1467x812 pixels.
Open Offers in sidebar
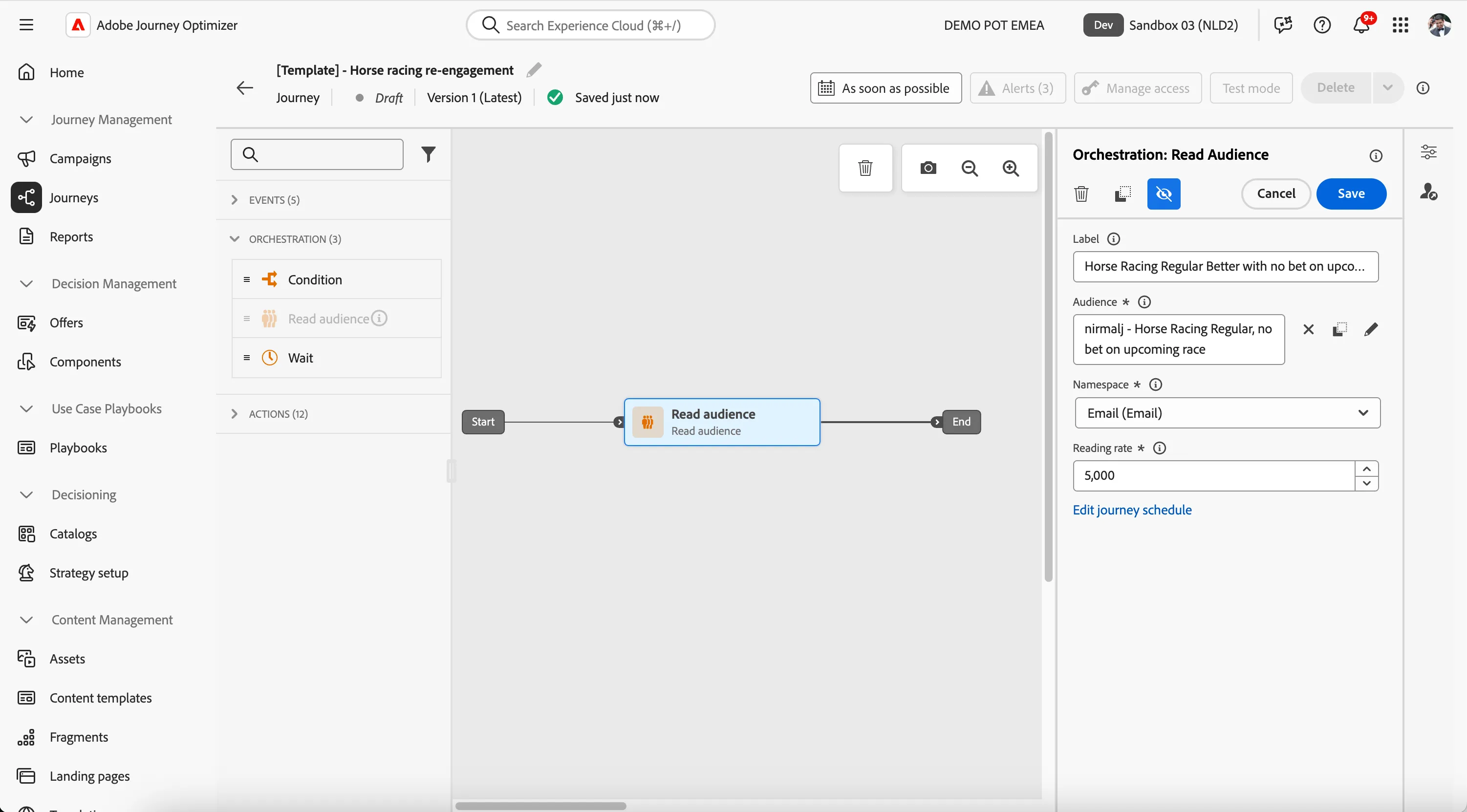(66, 323)
